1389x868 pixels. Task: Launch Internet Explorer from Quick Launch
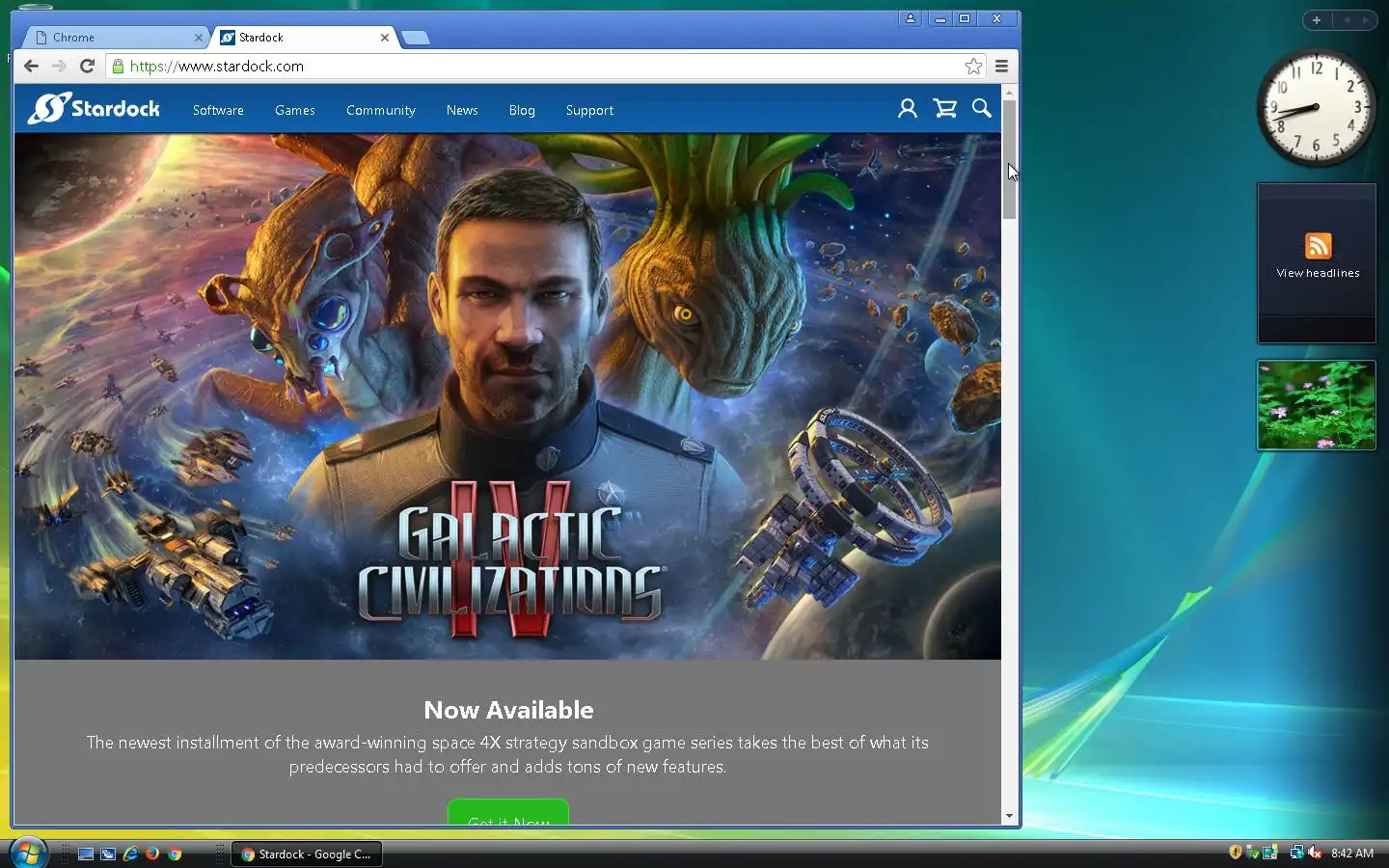130,854
